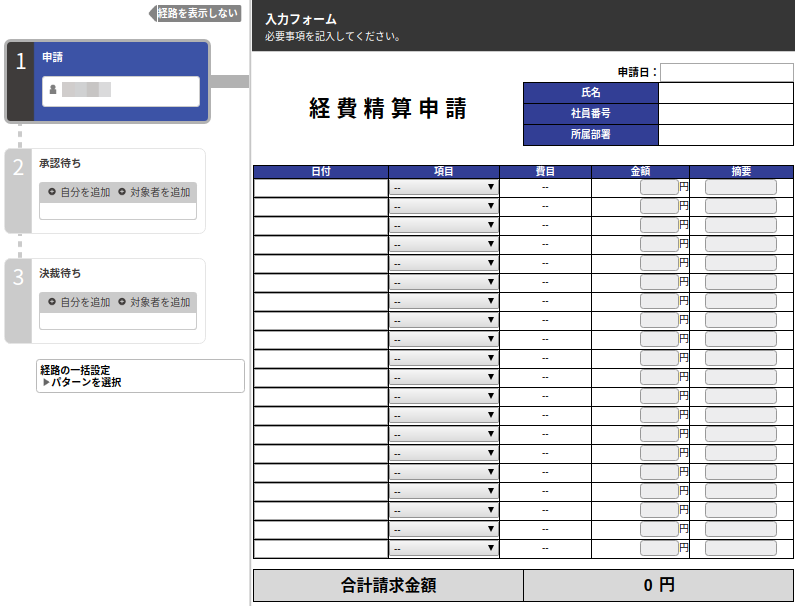Viewport: 795px width, 606px height.
Task: Click the 項目 column header
Action: 444,171
